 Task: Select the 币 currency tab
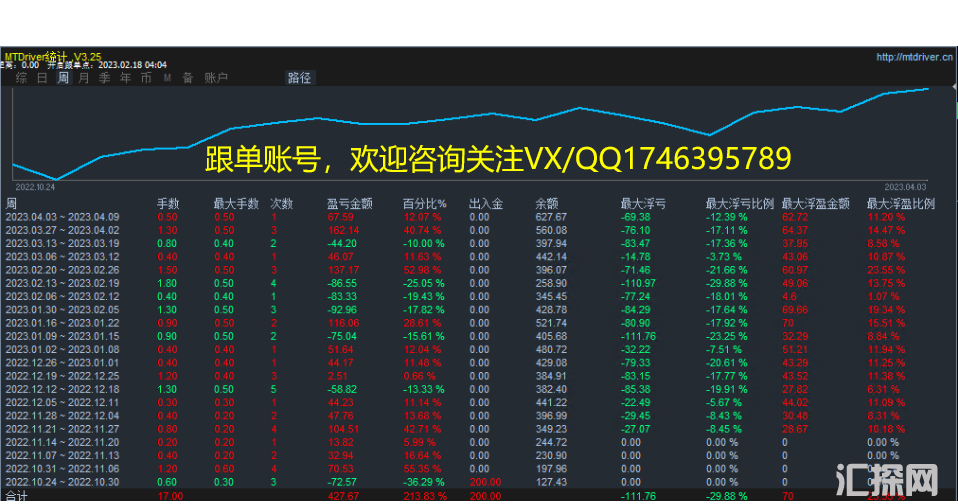coord(146,78)
